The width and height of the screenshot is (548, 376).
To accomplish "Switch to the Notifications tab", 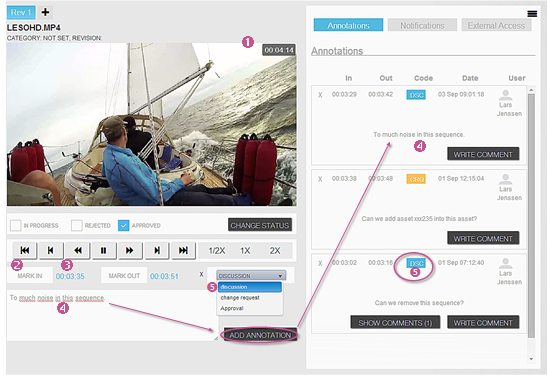I will pos(422,25).
